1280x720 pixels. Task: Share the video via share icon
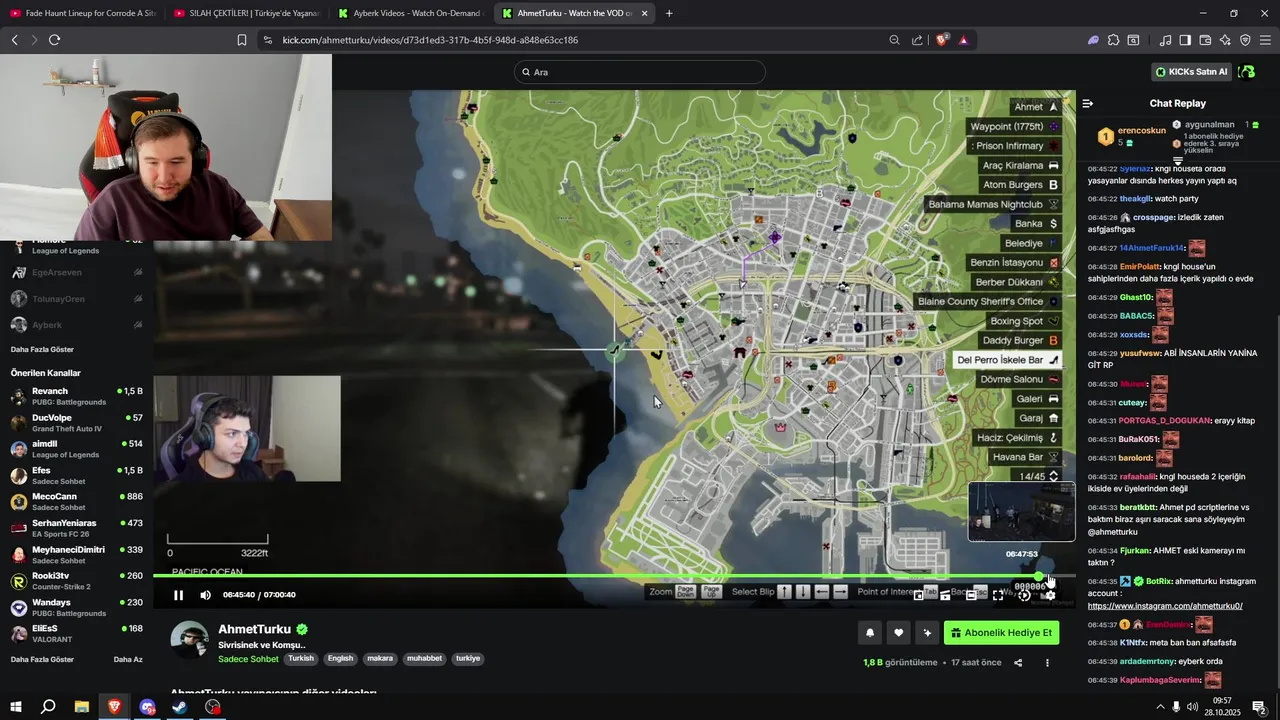[1018, 662]
